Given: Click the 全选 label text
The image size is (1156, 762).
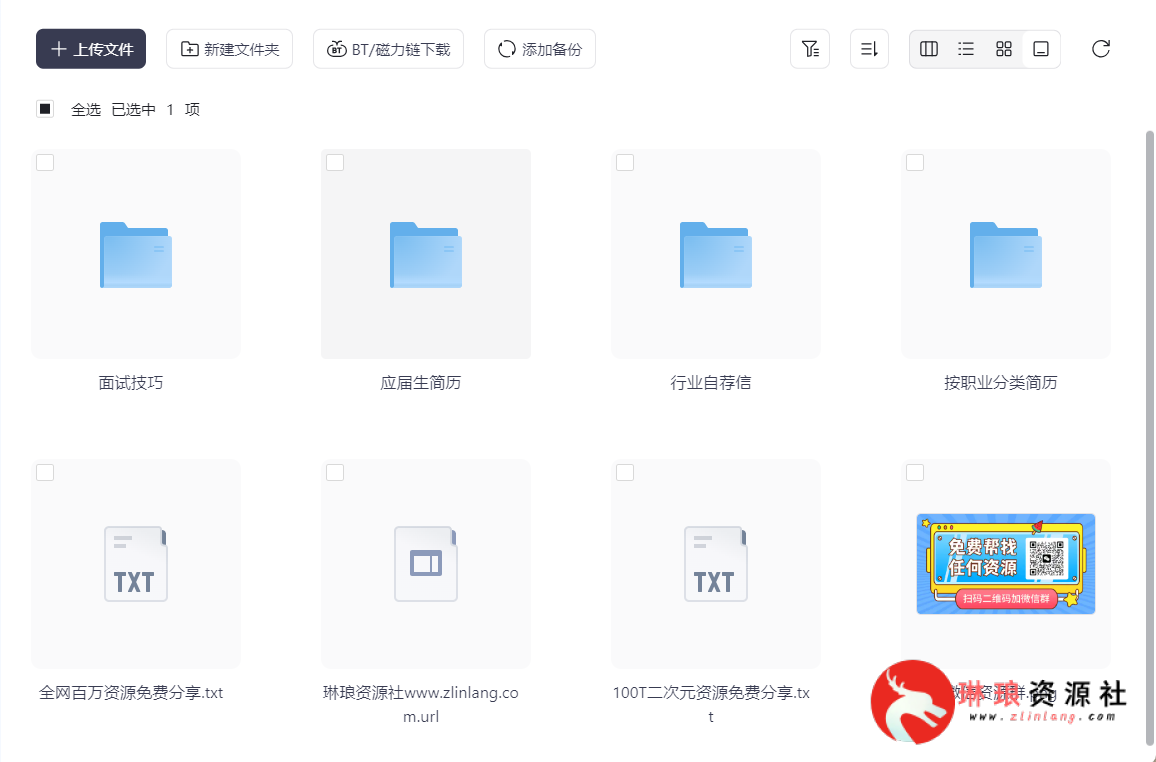Looking at the screenshot, I should point(86,110).
